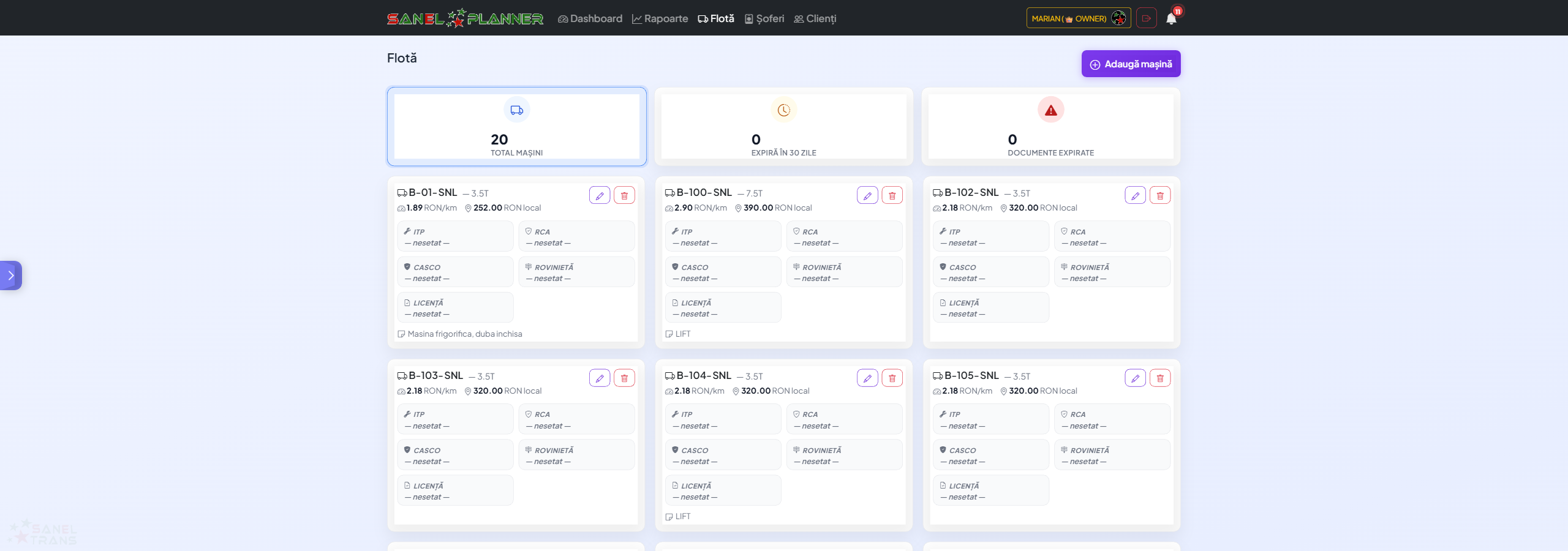The height and width of the screenshot is (551, 1568).
Task: Edit vehicle B-102-SNL with pencil icon
Action: (1135, 195)
